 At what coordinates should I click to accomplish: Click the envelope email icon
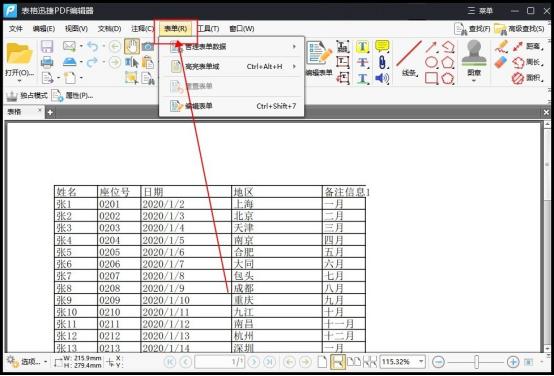pos(69,46)
